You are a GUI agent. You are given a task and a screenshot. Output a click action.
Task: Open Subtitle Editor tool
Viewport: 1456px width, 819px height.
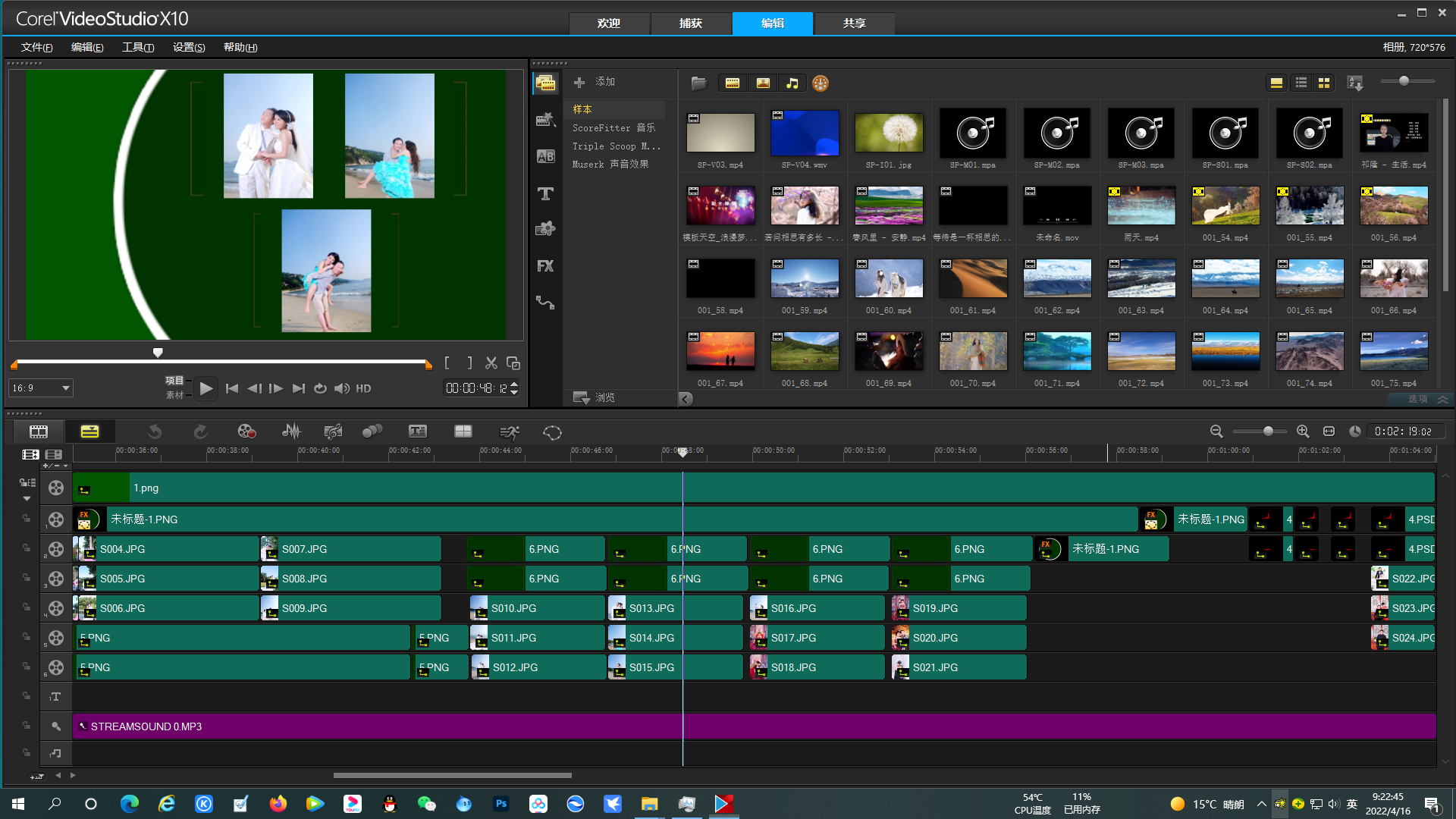pos(418,431)
